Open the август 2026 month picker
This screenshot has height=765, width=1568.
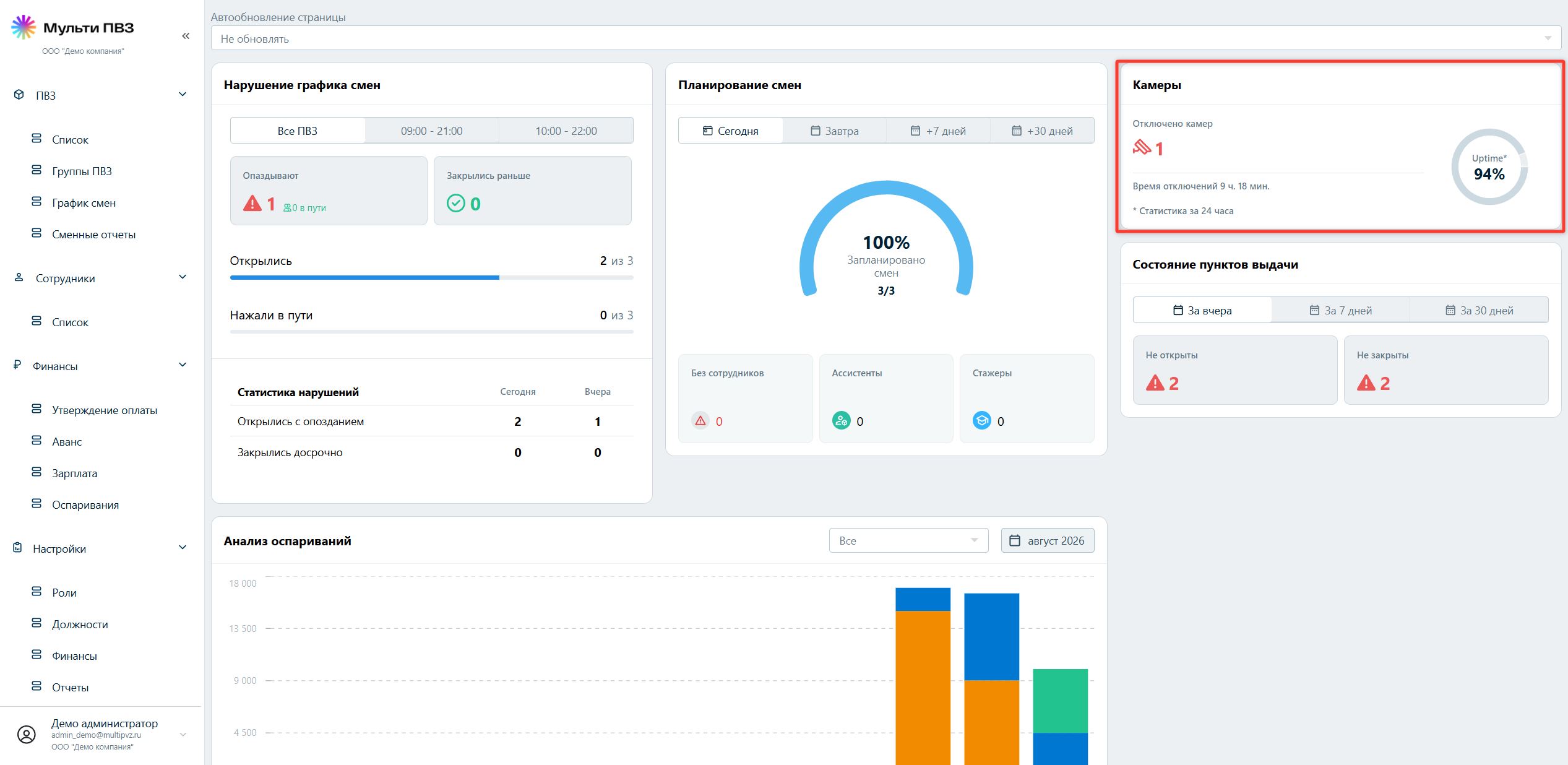1048,540
